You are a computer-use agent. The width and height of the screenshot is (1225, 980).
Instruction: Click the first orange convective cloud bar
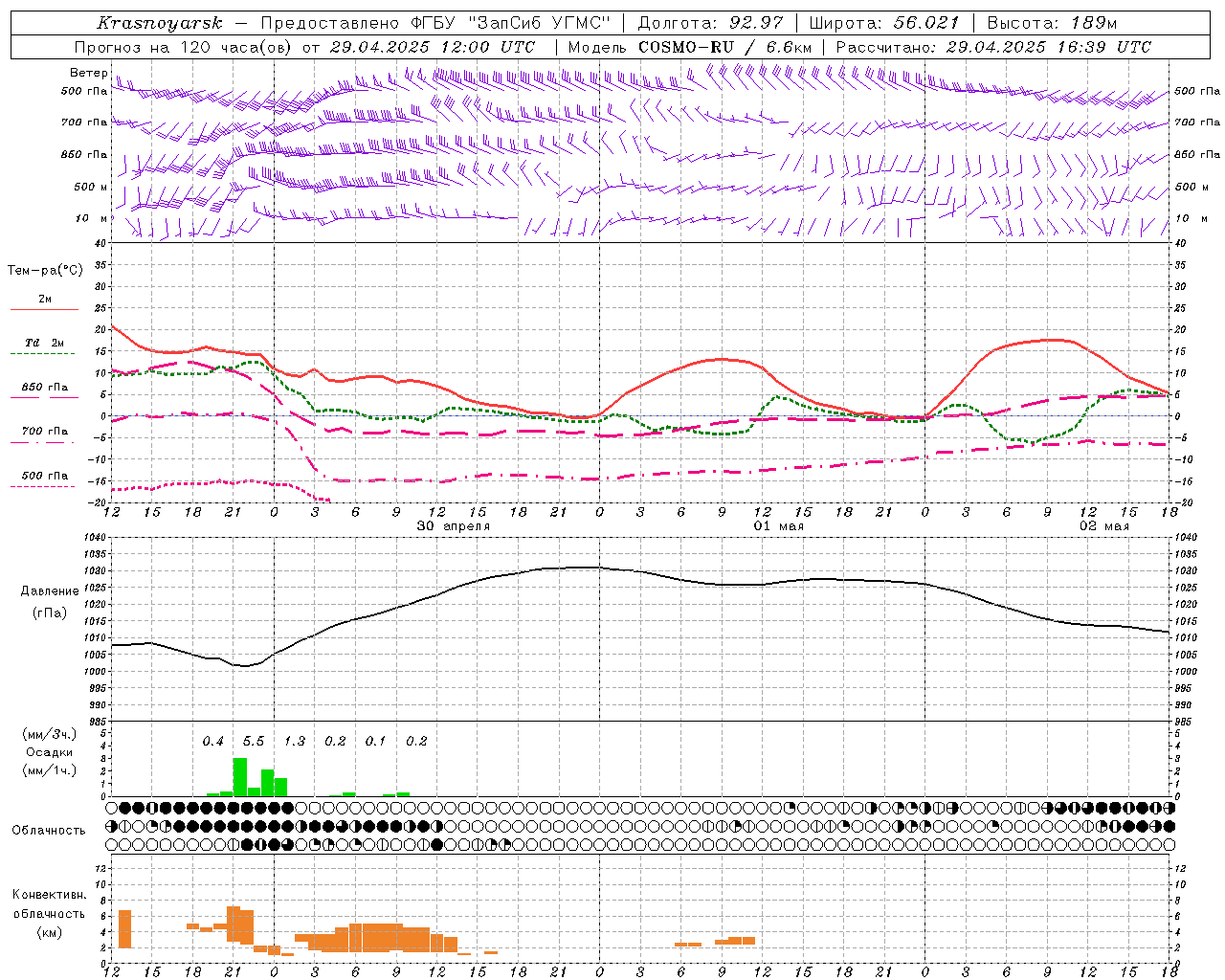124,929
